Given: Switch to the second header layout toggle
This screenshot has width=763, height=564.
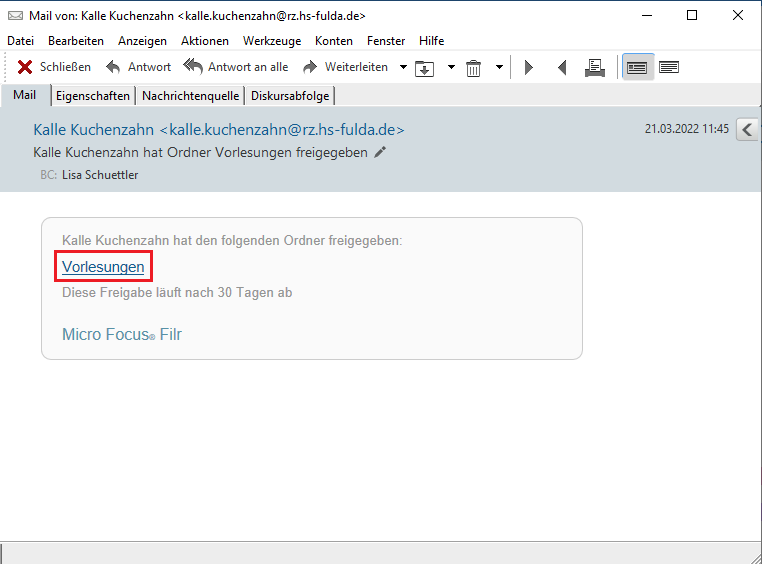Looking at the screenshot, I should coord(669,67).
